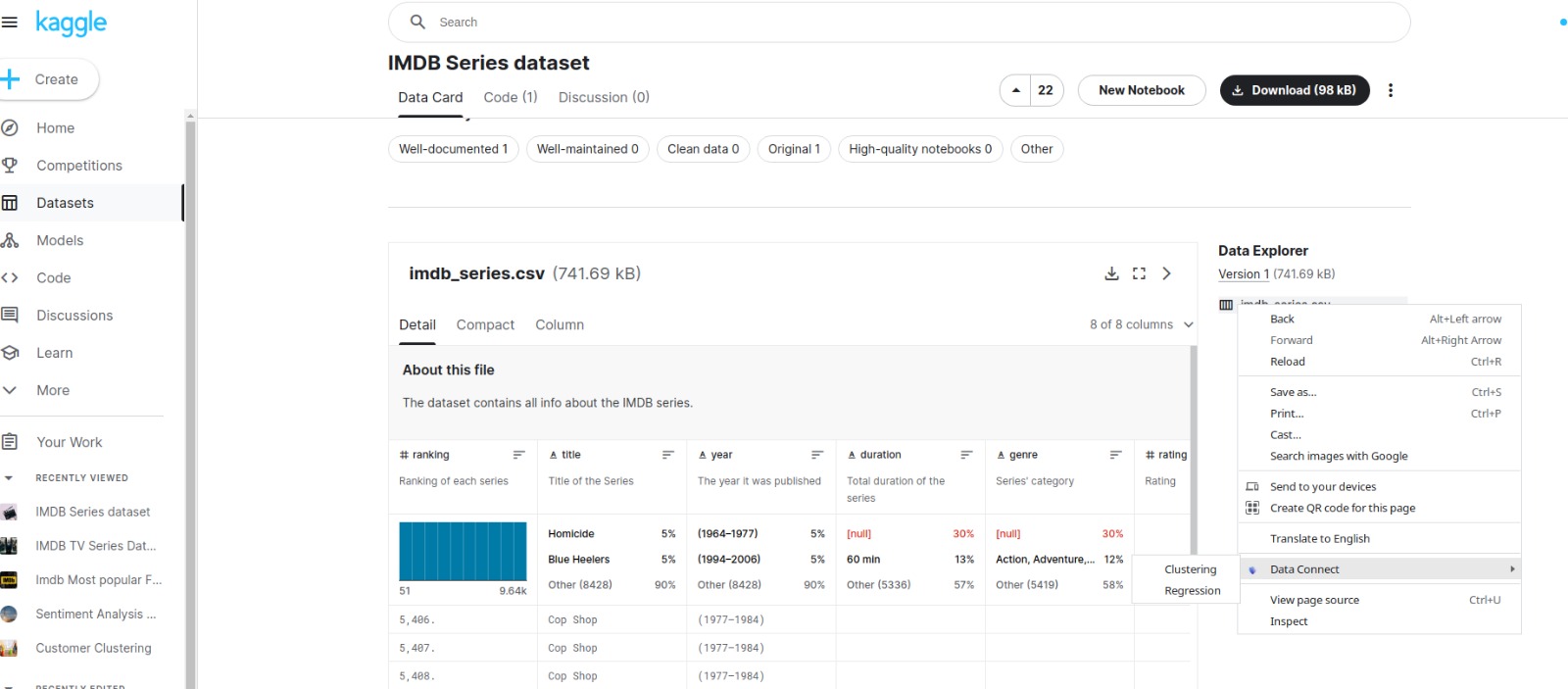Click the Create button
1568x689 pixels.
click(x=49, y=79)
